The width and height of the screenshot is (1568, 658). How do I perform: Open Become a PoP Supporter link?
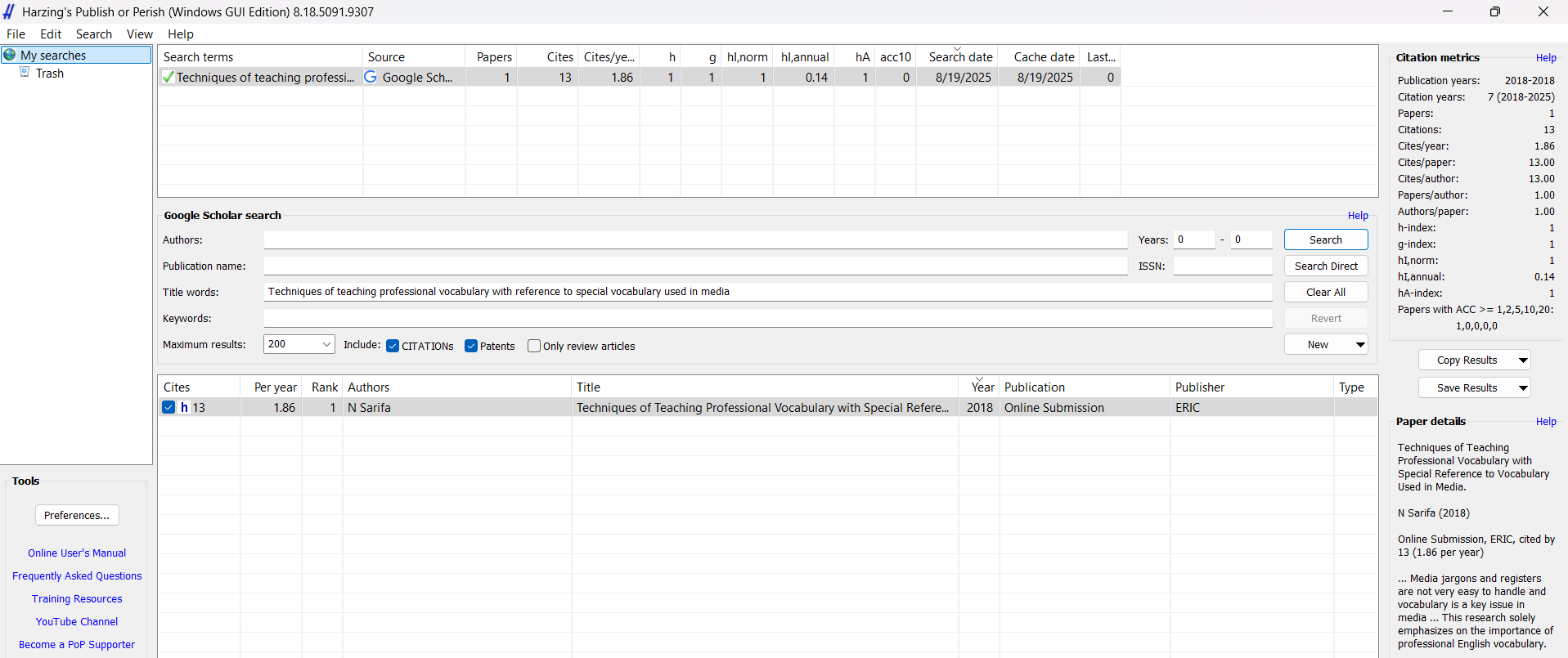77,645
